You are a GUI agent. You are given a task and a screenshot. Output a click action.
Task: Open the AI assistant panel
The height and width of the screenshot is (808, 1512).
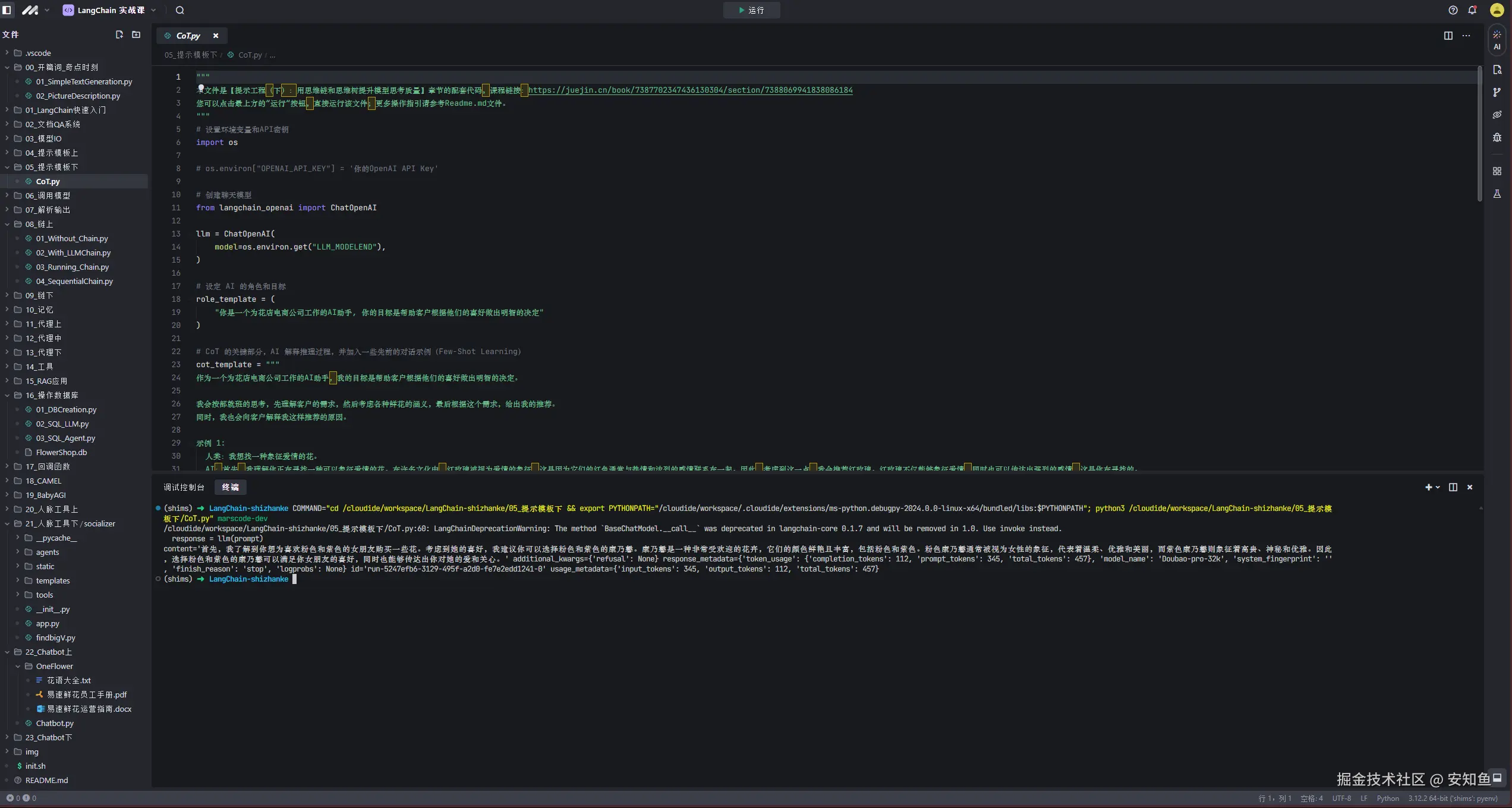click(1497, 39)
